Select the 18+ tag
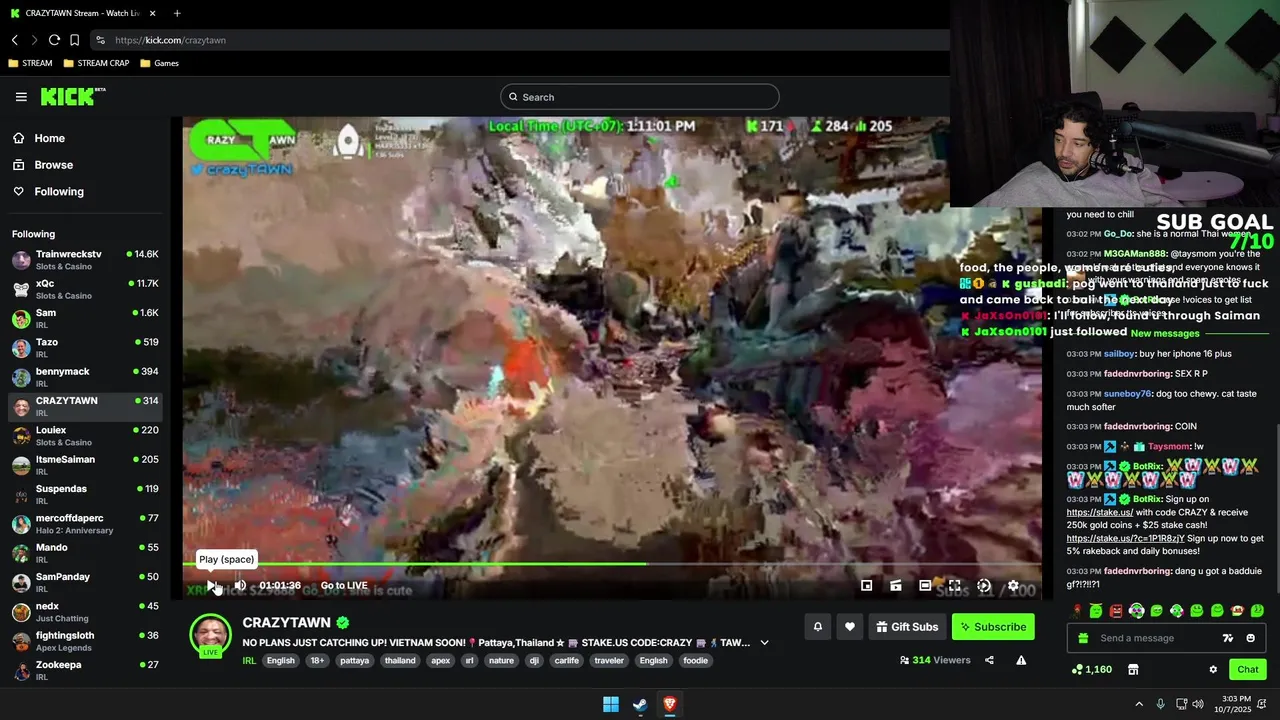This screenshot has height=720, width=1280. coord(317,661)
